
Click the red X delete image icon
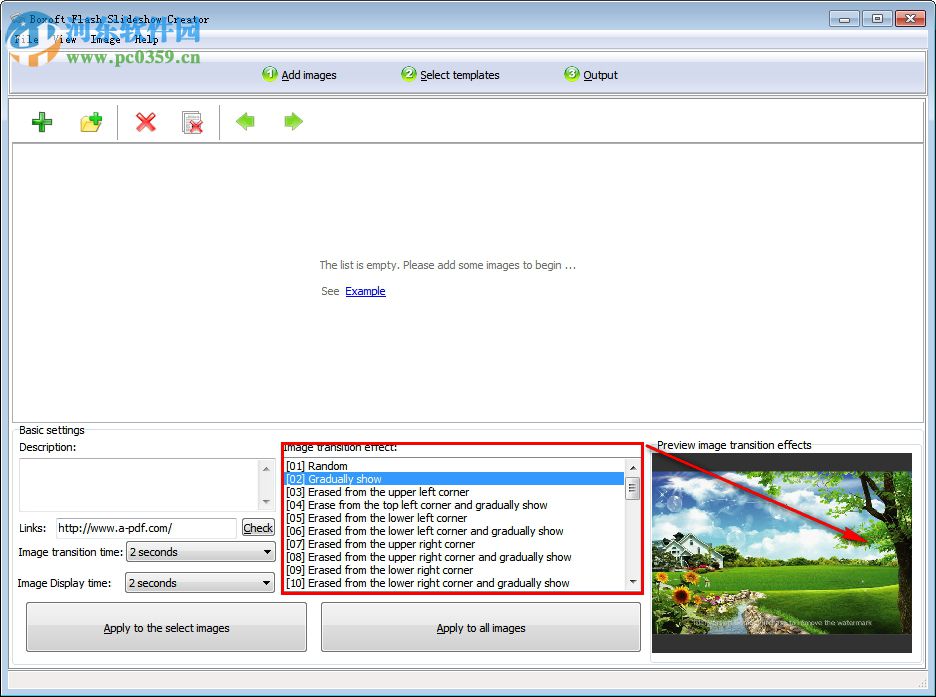point(146,122)
